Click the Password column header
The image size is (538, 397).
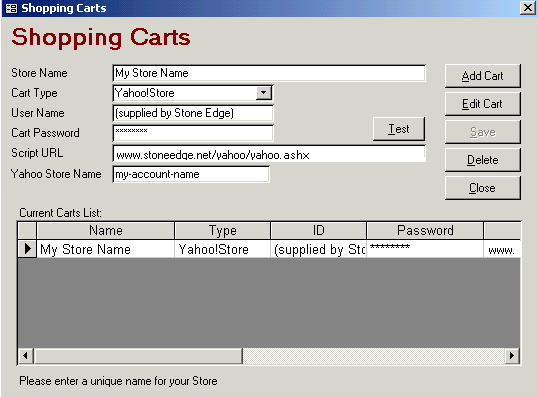pyautogui.click(x=425, y=231)
